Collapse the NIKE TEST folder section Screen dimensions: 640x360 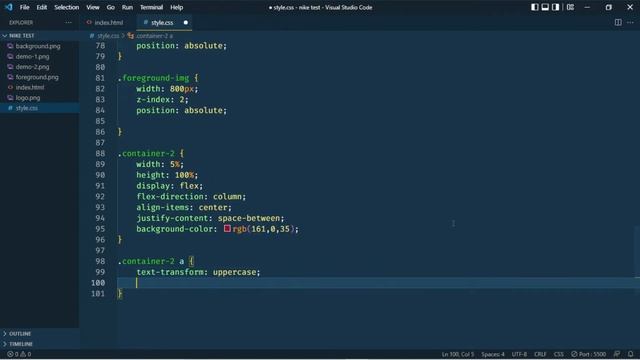[40, 36]
